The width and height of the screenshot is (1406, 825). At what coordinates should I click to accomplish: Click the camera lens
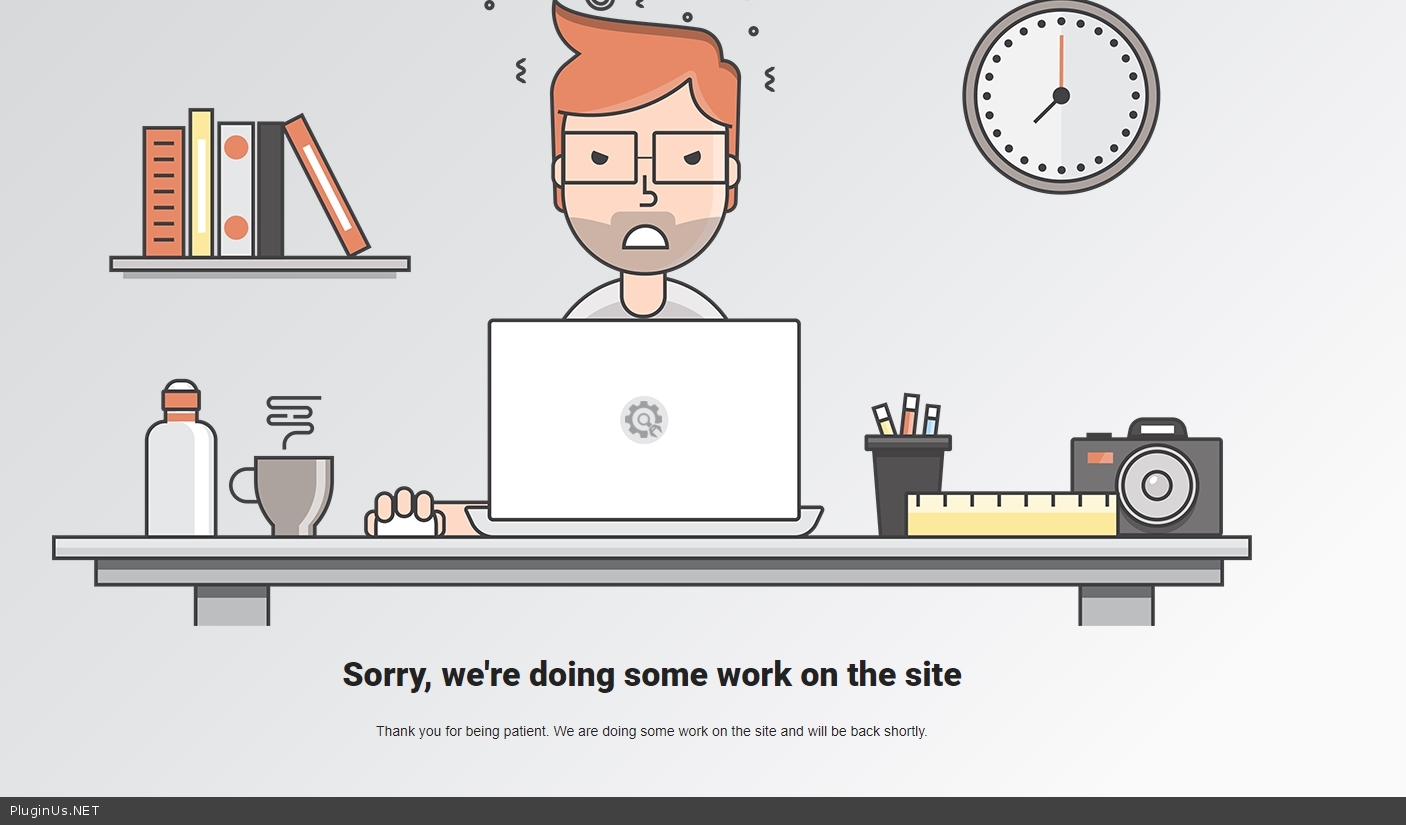point(1157,486)
